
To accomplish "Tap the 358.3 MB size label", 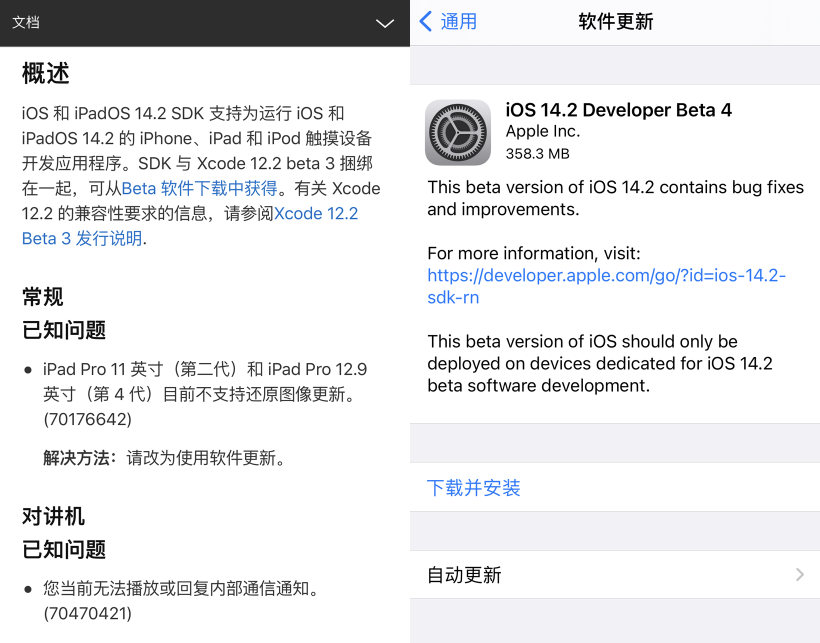I will pyautogui.click(x=537, y=154).
